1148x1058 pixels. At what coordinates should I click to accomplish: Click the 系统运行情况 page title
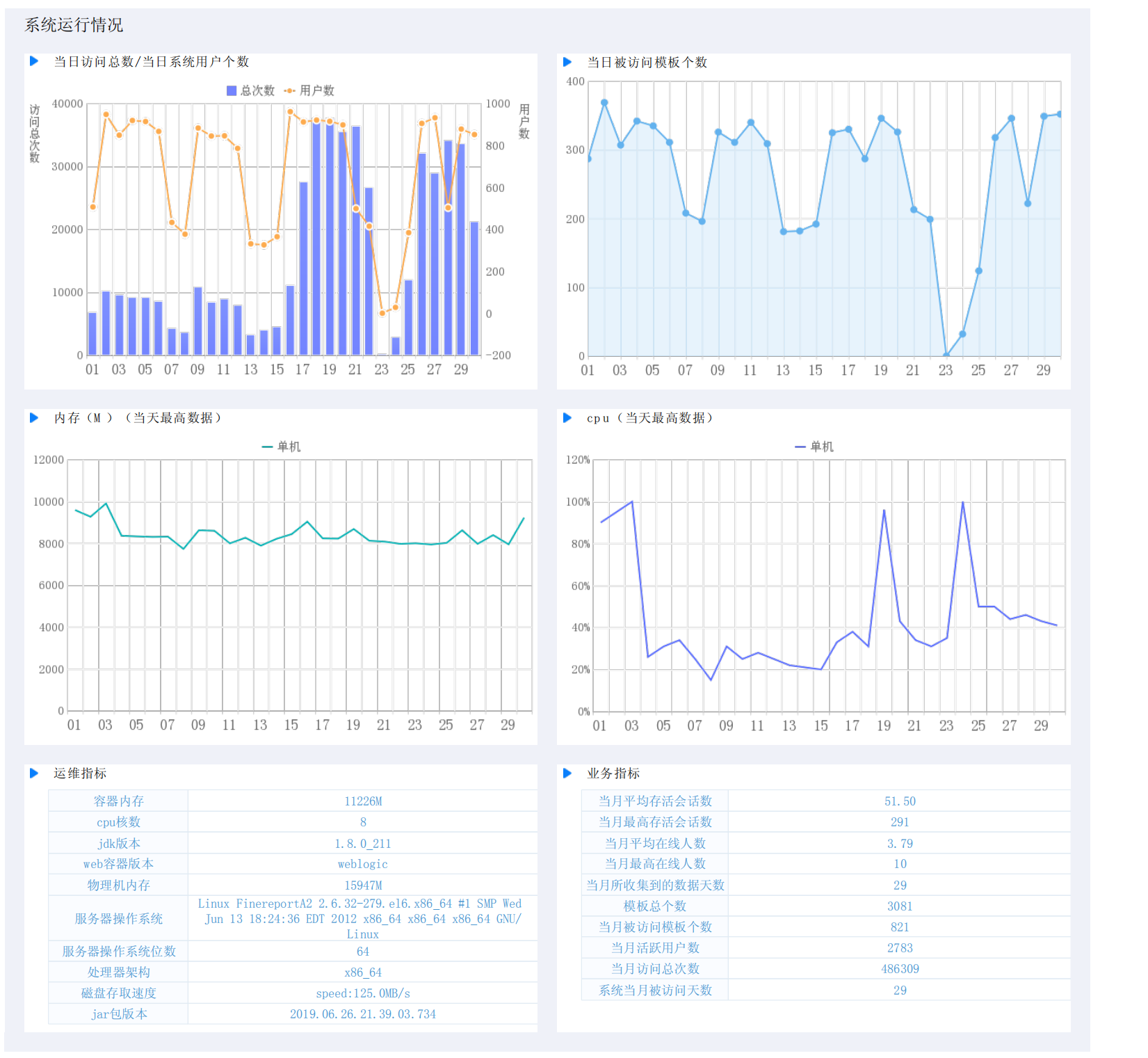pos(74,25)
